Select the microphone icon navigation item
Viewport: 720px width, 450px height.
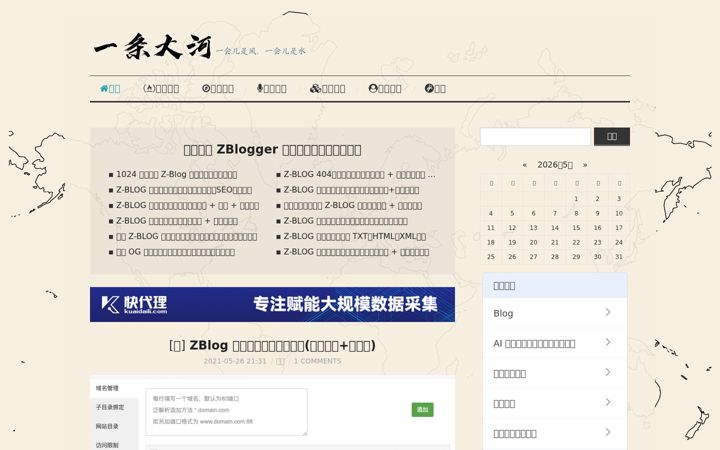pos(271,89)
